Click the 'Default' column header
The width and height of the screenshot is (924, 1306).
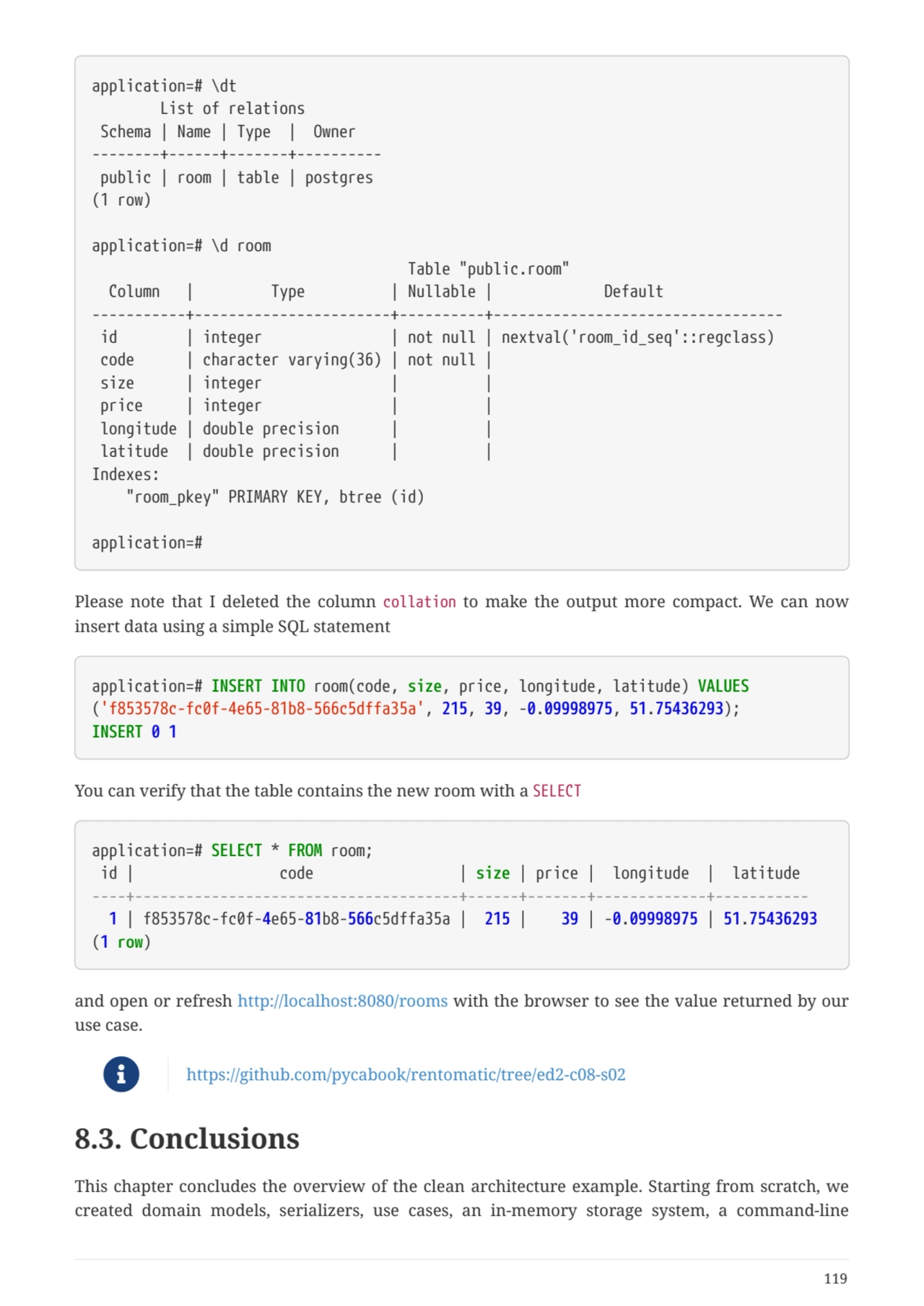click(633, 292)
